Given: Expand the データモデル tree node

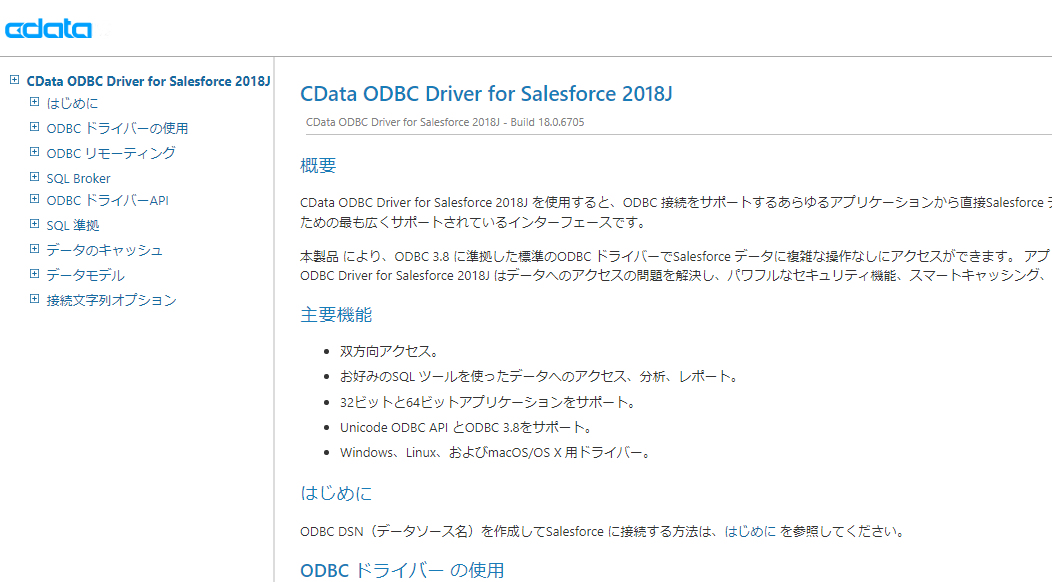Looking at the screenshot, I should [x=33, y=274].
